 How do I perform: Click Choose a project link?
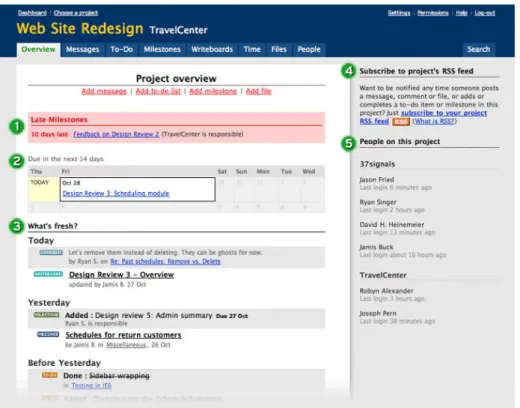[76, 13]
